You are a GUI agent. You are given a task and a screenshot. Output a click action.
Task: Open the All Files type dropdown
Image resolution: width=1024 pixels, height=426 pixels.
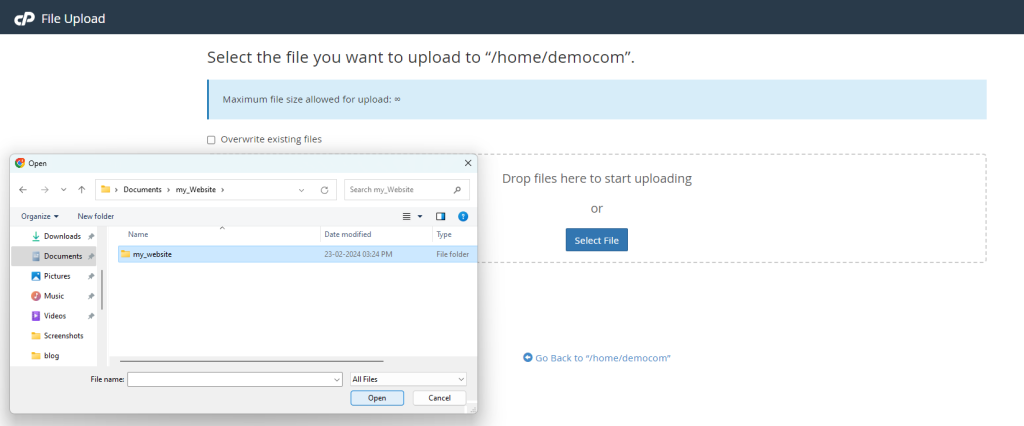408,379
